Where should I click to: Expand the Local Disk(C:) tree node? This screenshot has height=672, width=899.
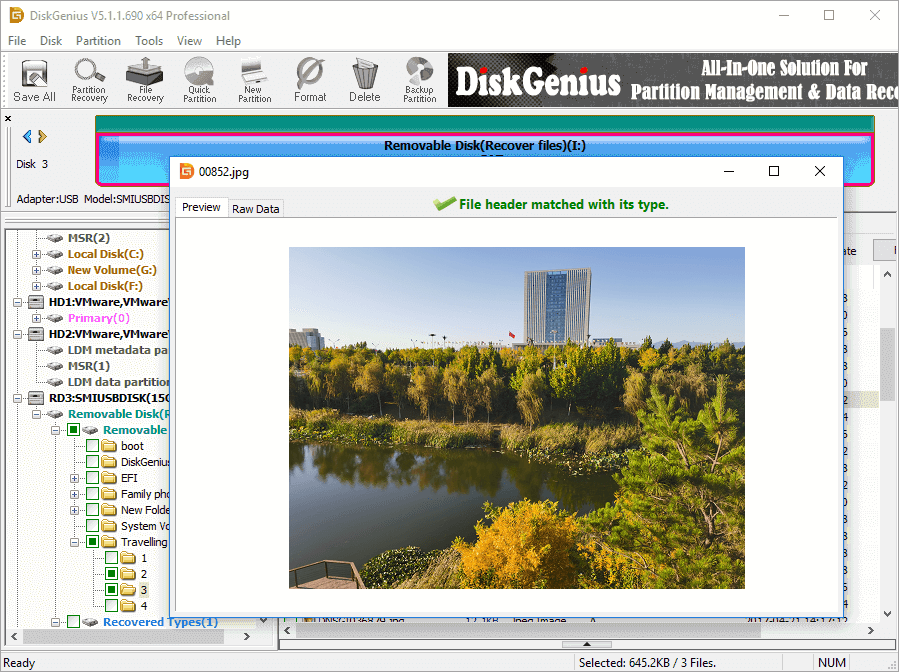click(x=37, y=254)
